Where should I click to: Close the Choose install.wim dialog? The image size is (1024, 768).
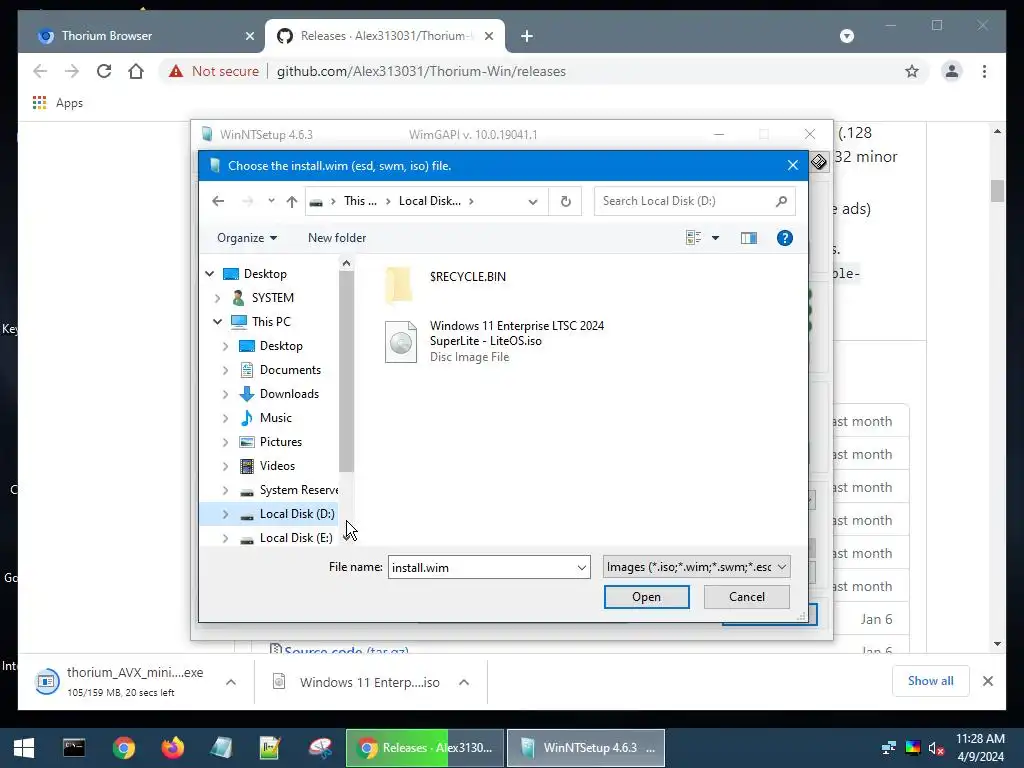click(793, 165)
